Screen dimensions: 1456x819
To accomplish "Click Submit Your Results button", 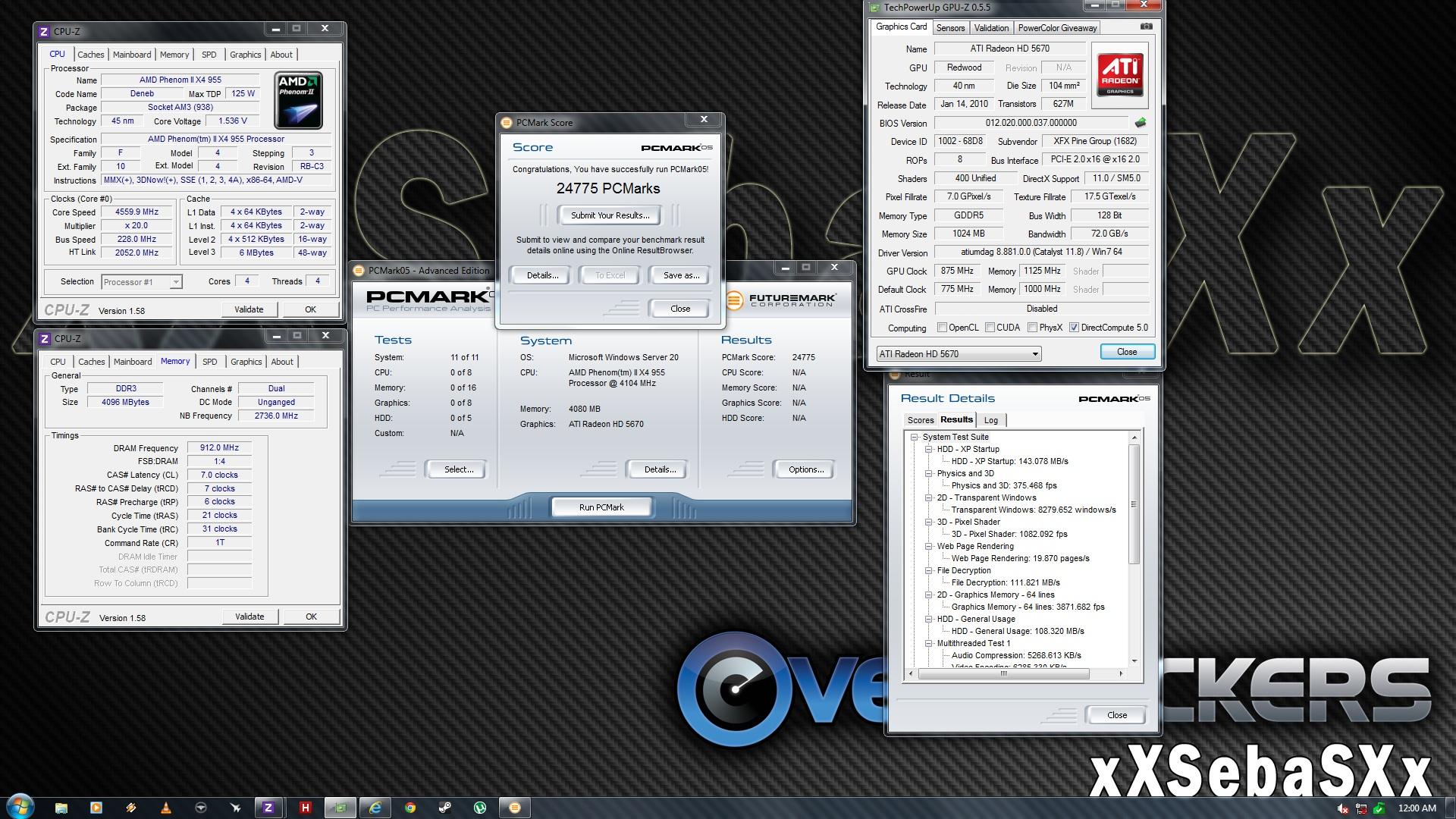I will 610,215.
